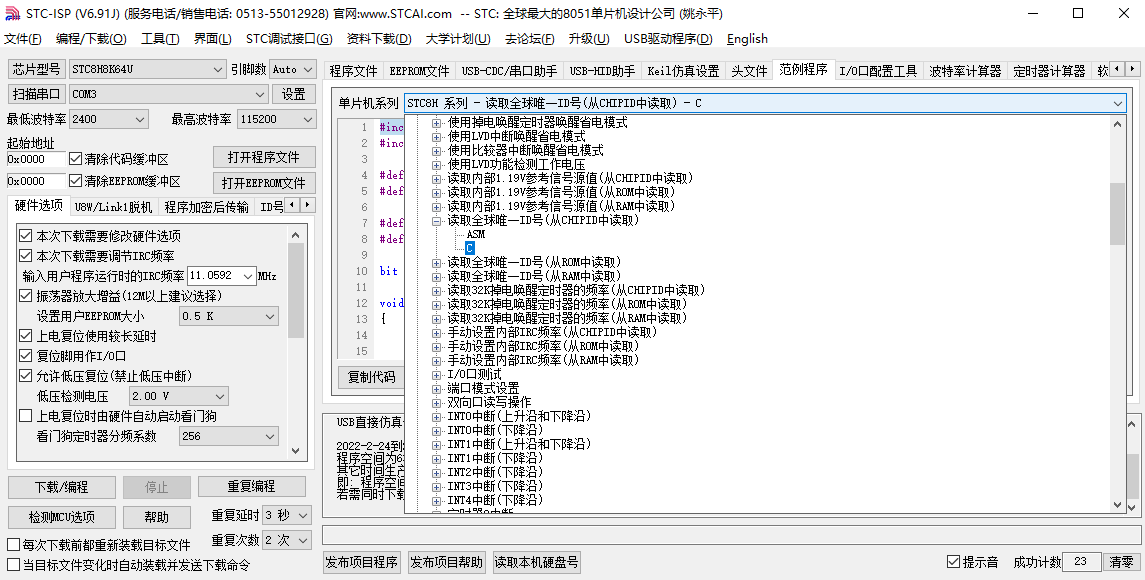Open STC调试接口 menu
Screen dimensions: 1145x580
tap(289, 39)
